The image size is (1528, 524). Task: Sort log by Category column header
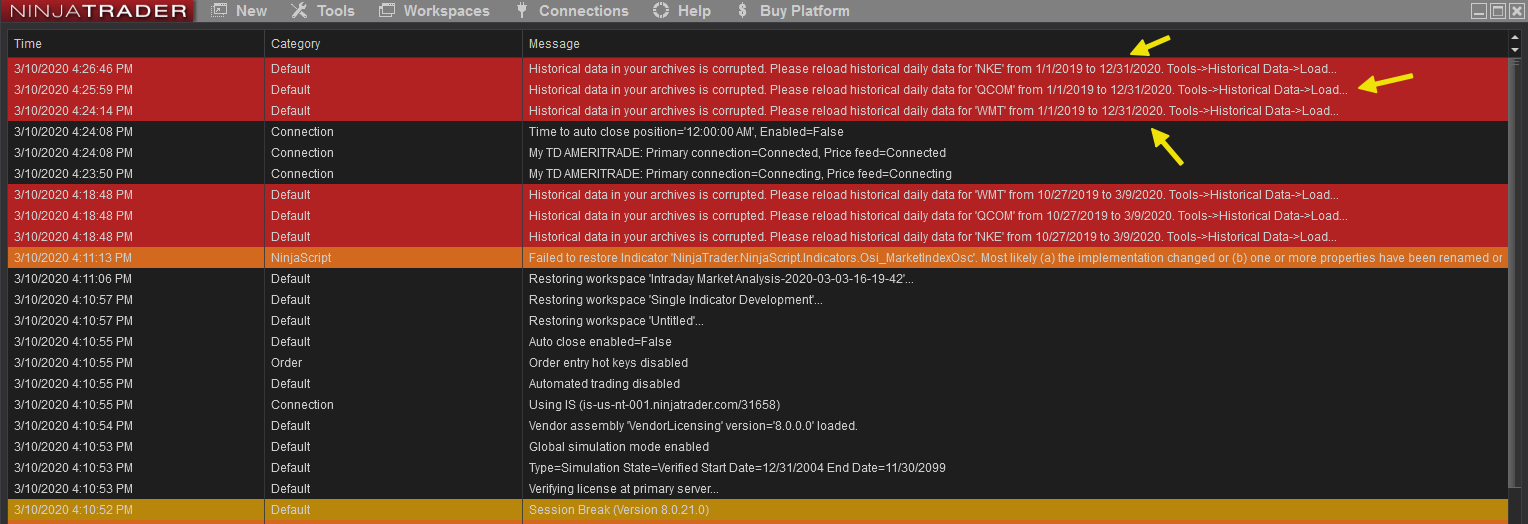click(x=392, y=44)
